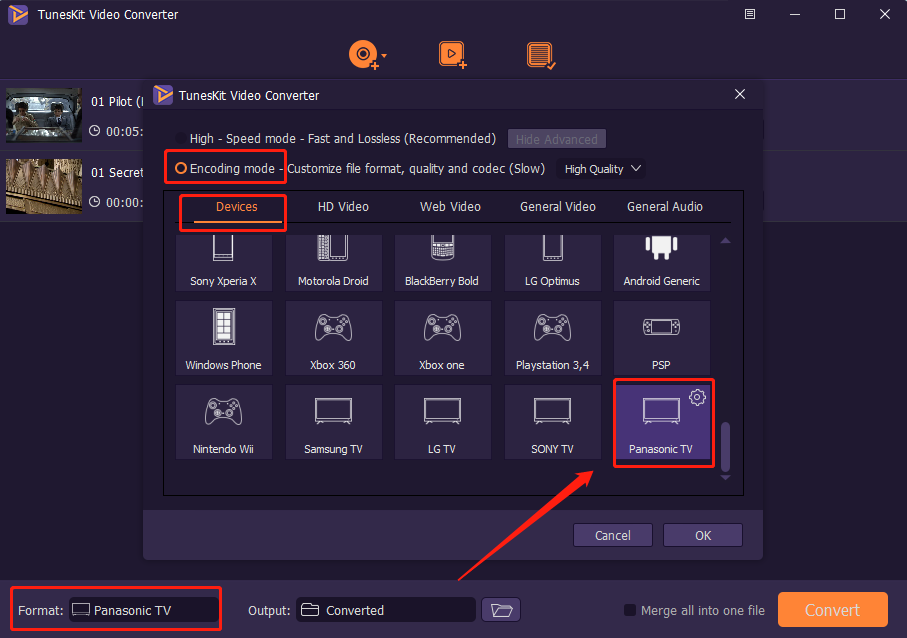Open Panasonic TV settings gear
The height and width of the screenshot is (638, 907).
coord(697,397)
